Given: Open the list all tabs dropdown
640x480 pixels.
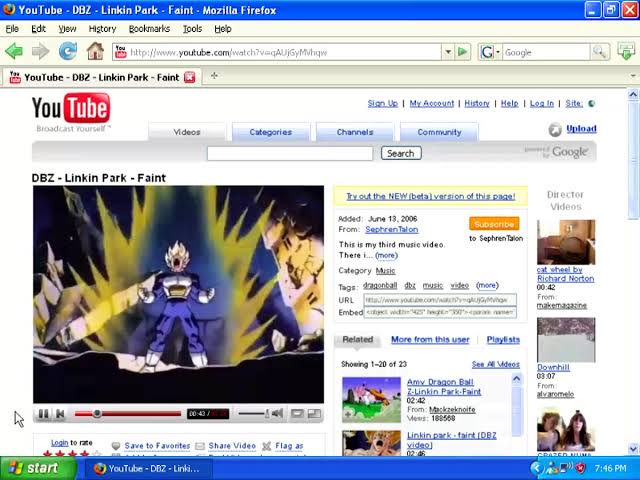Looking at the screenshot, I should pos(633,76).
